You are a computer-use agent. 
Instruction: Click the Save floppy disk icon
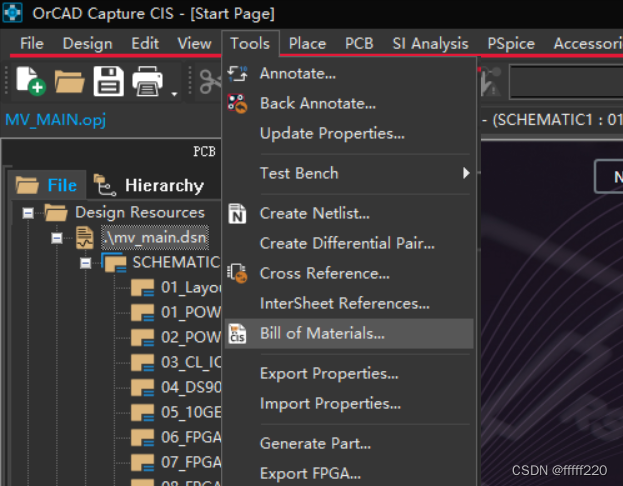click(108, 81)
